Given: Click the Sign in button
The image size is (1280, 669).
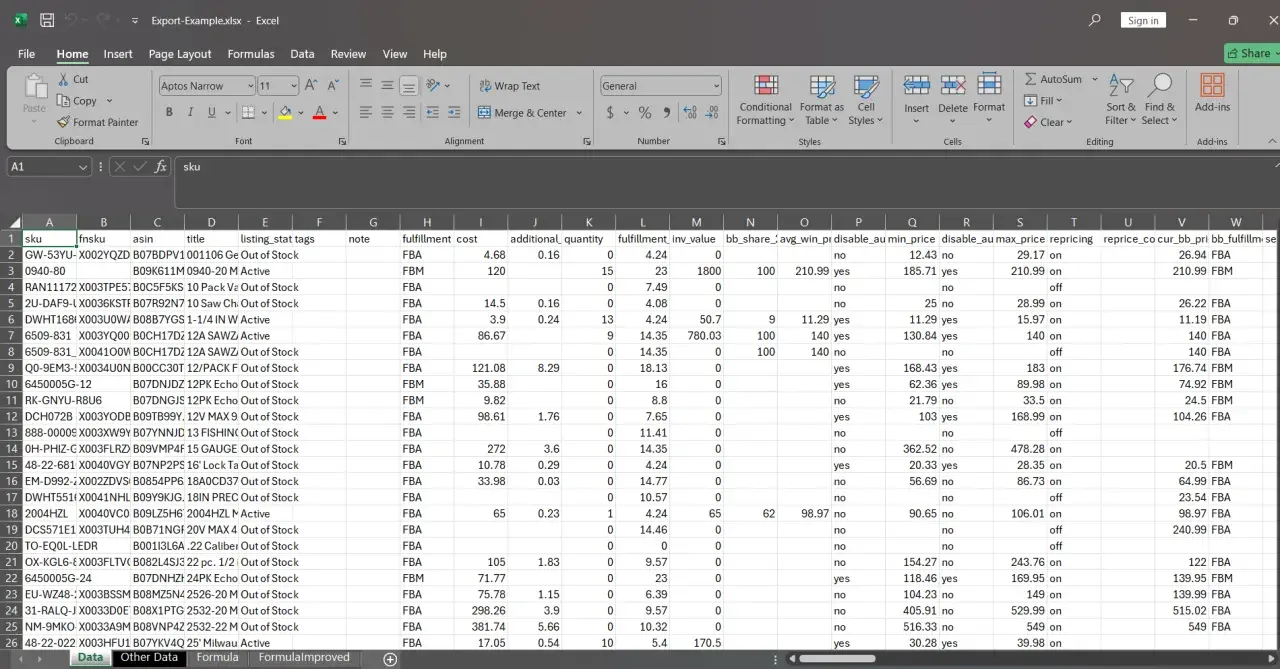Looking at the screenshot, I should coord(1143,20).
